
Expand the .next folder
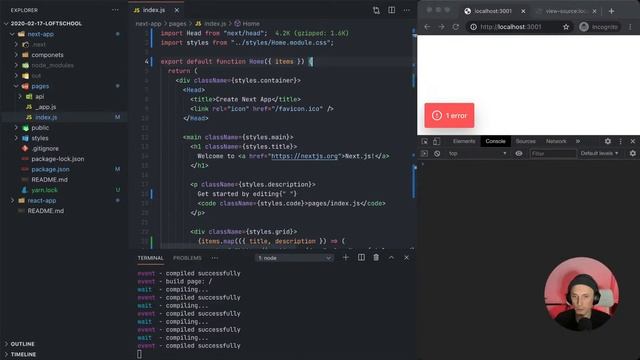39,44
